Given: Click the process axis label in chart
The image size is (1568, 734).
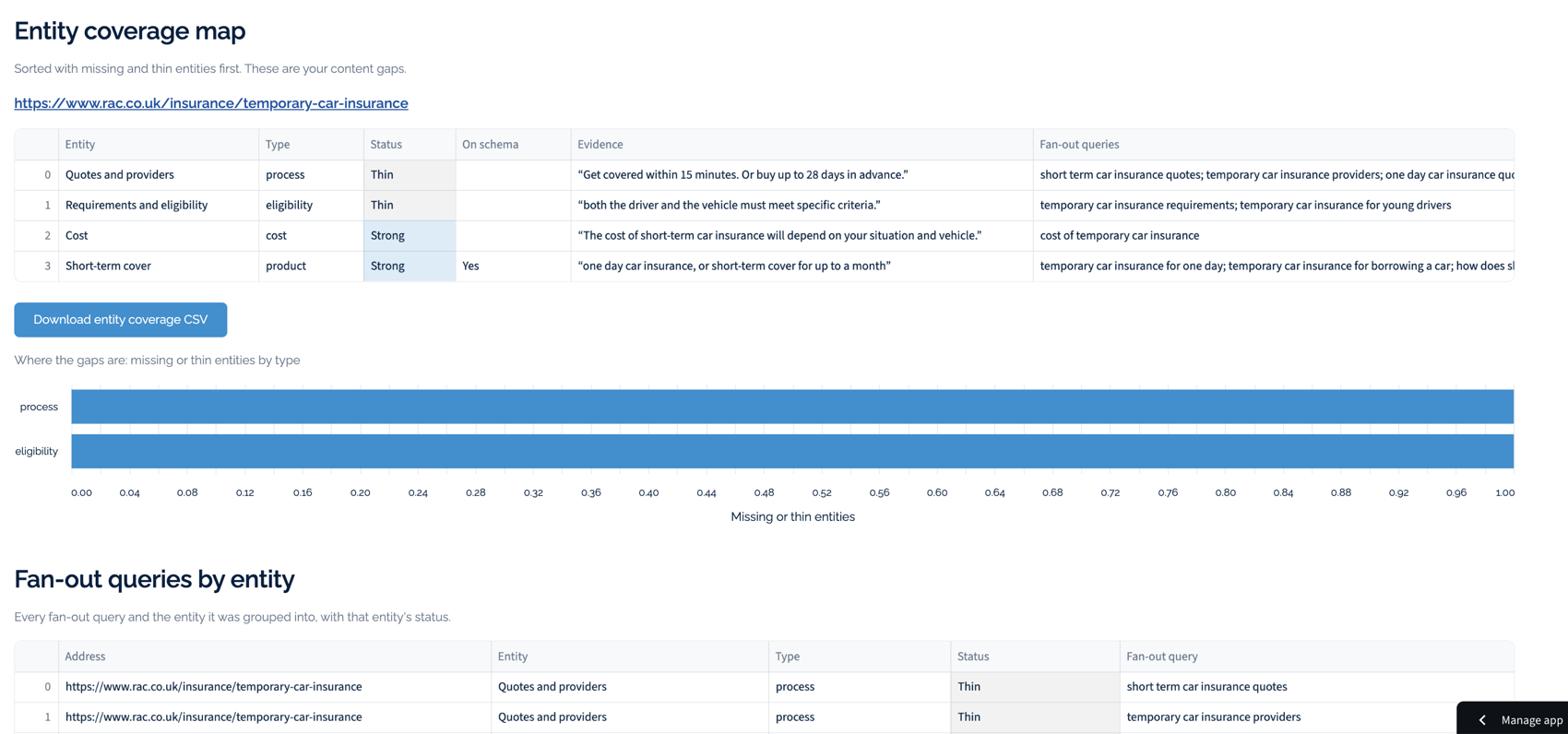Looking at the screenshot, I should pyautogui.click(x=39, y=407).
